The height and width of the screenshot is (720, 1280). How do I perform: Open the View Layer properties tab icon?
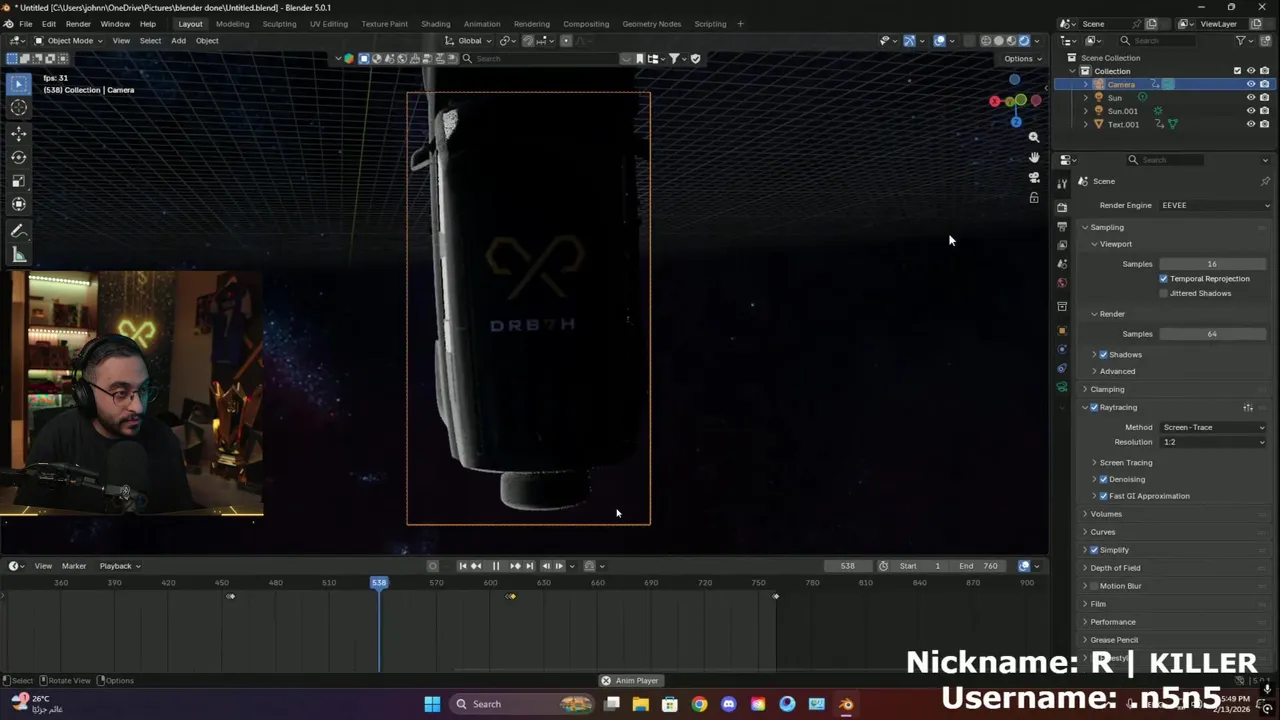[x=1062, y=245]
